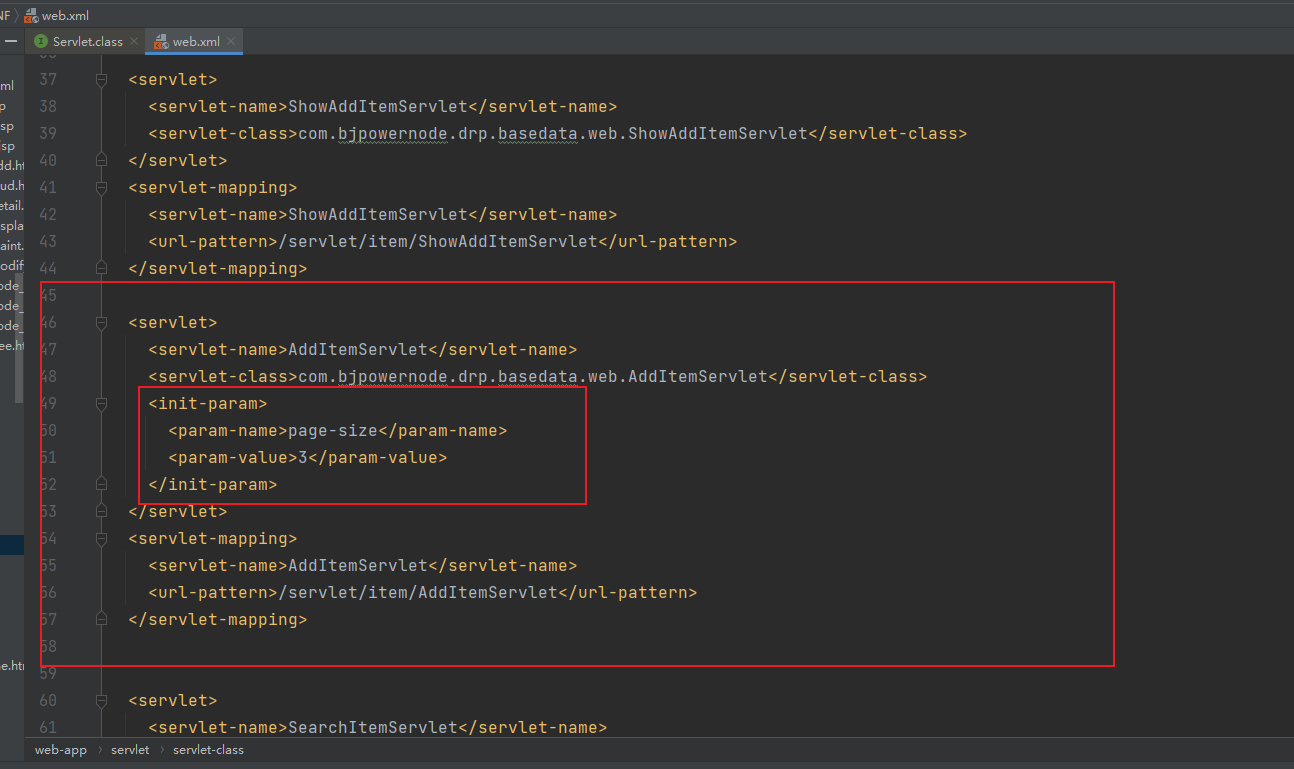The height and width of the screenshot is (769, 1294).
Task: Click web.xml in the top navigation bar
Action: coord(65,15)
